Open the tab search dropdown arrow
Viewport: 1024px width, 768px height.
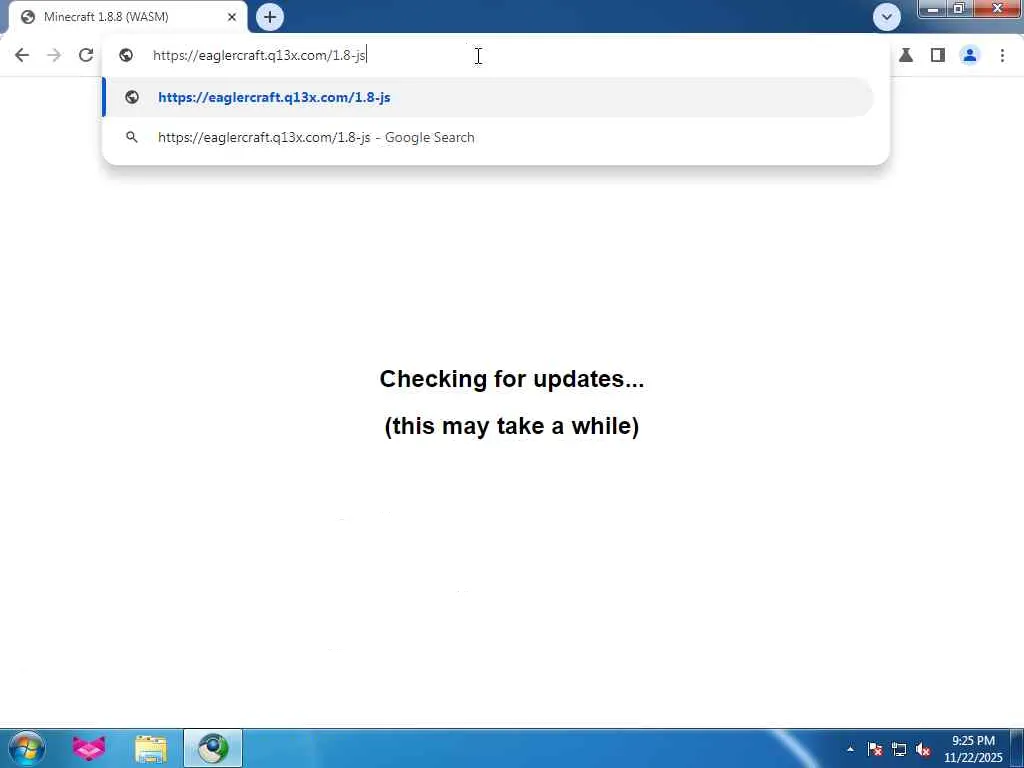[x=886, y=17]
